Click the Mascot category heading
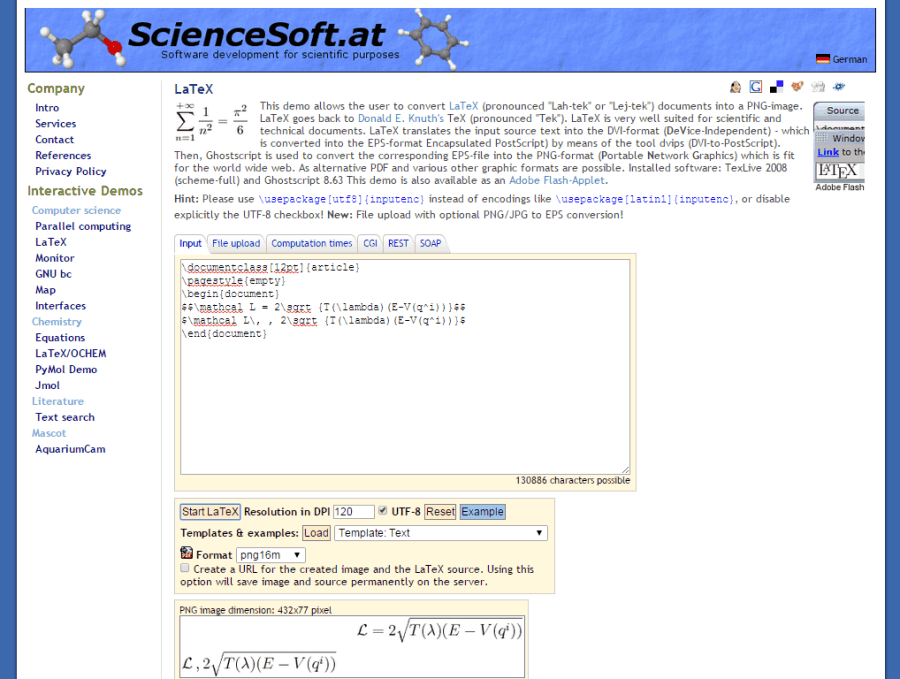This screenshot has height=679, width=900. coord(49,433)
